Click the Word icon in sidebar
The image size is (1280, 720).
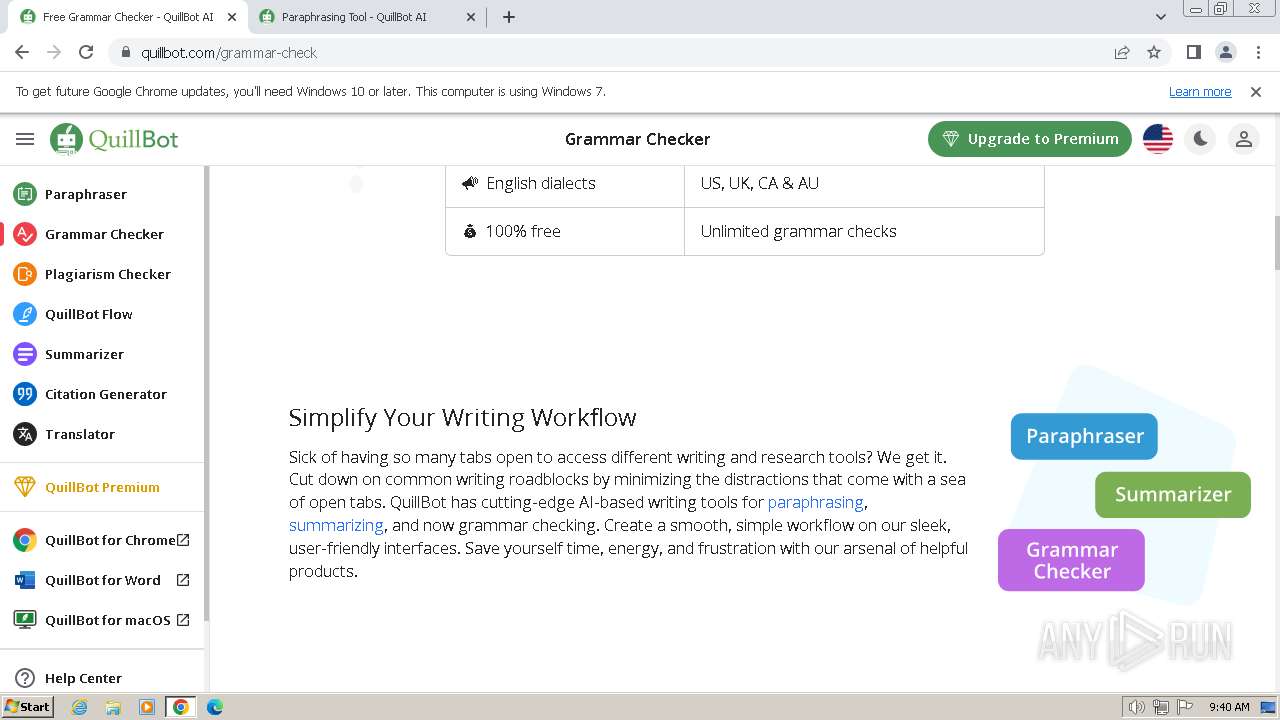tap(25, 580)
